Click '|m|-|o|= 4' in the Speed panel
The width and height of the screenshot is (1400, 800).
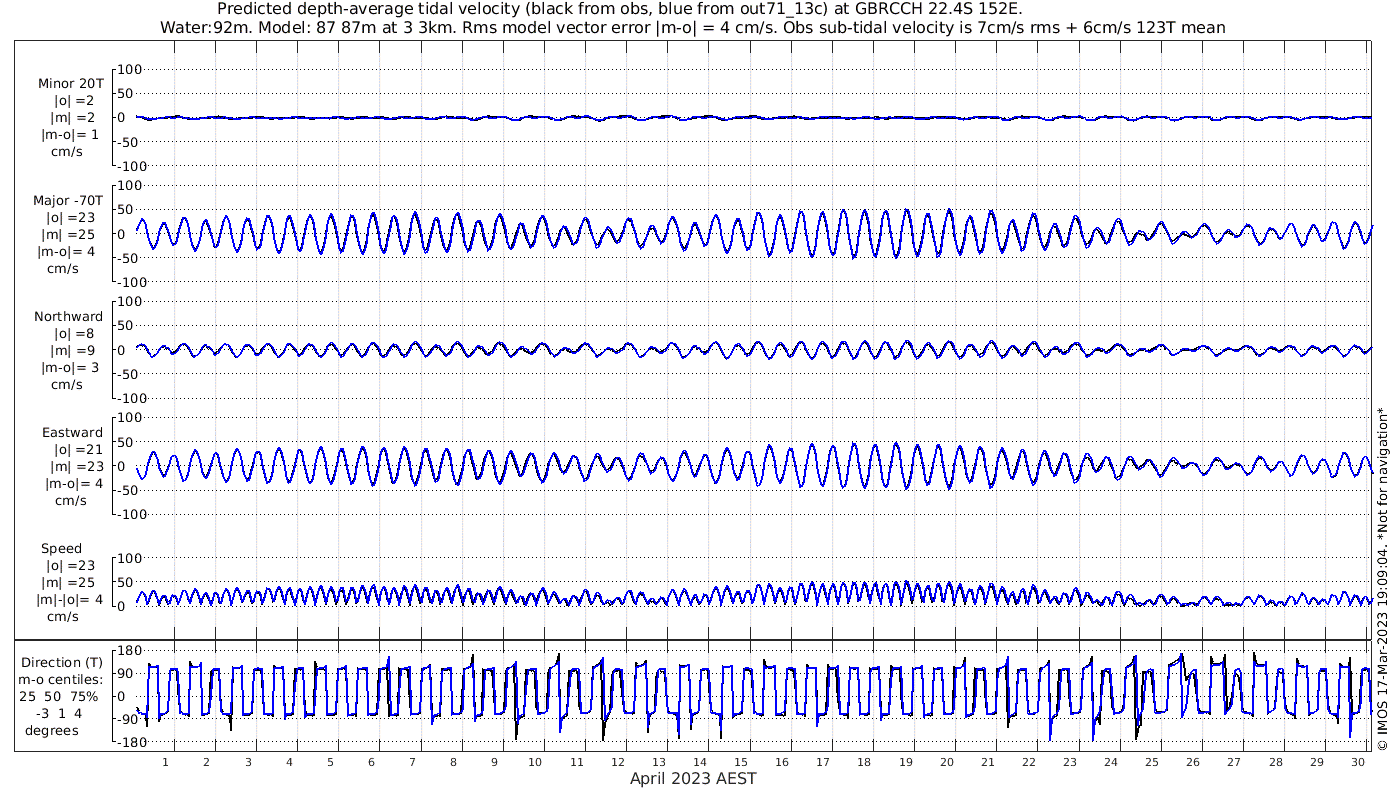click(70, 600)
